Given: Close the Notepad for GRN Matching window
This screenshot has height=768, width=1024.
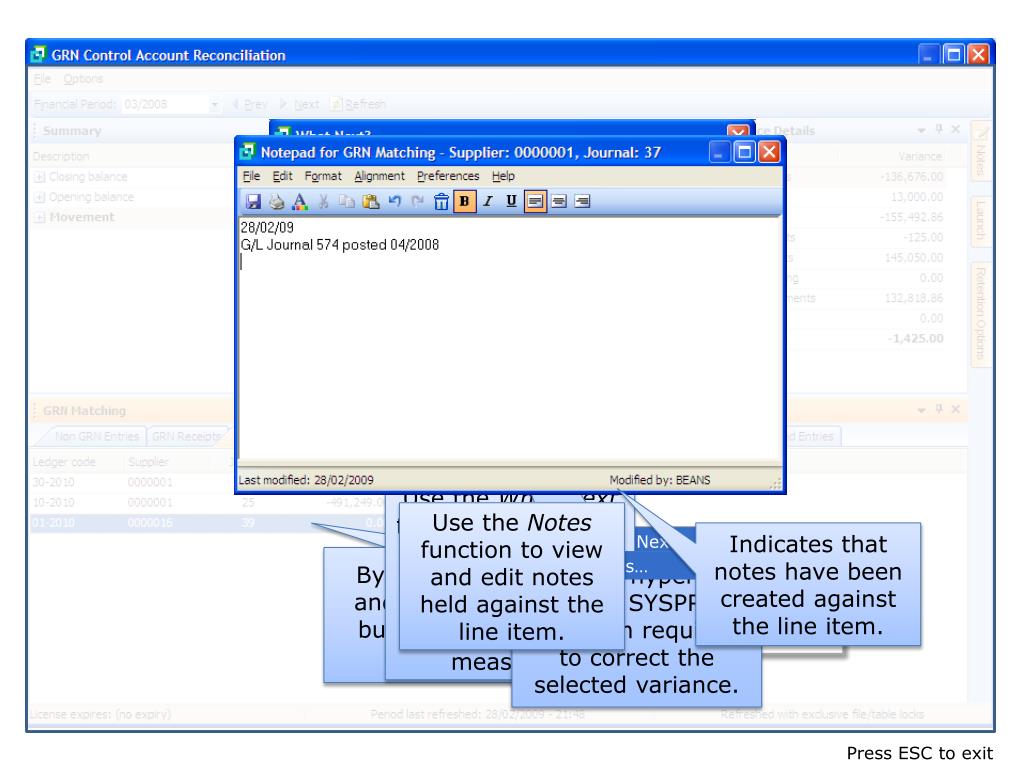Looking at the screenshot, I should (769, 152).
